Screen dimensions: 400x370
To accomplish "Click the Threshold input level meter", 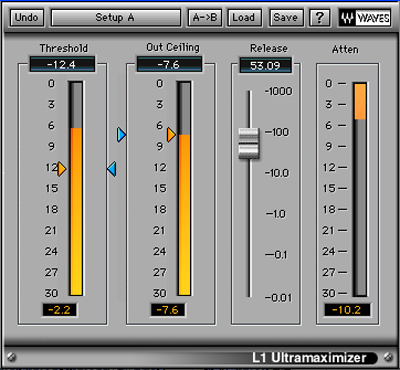I will (x=76, y=188).
